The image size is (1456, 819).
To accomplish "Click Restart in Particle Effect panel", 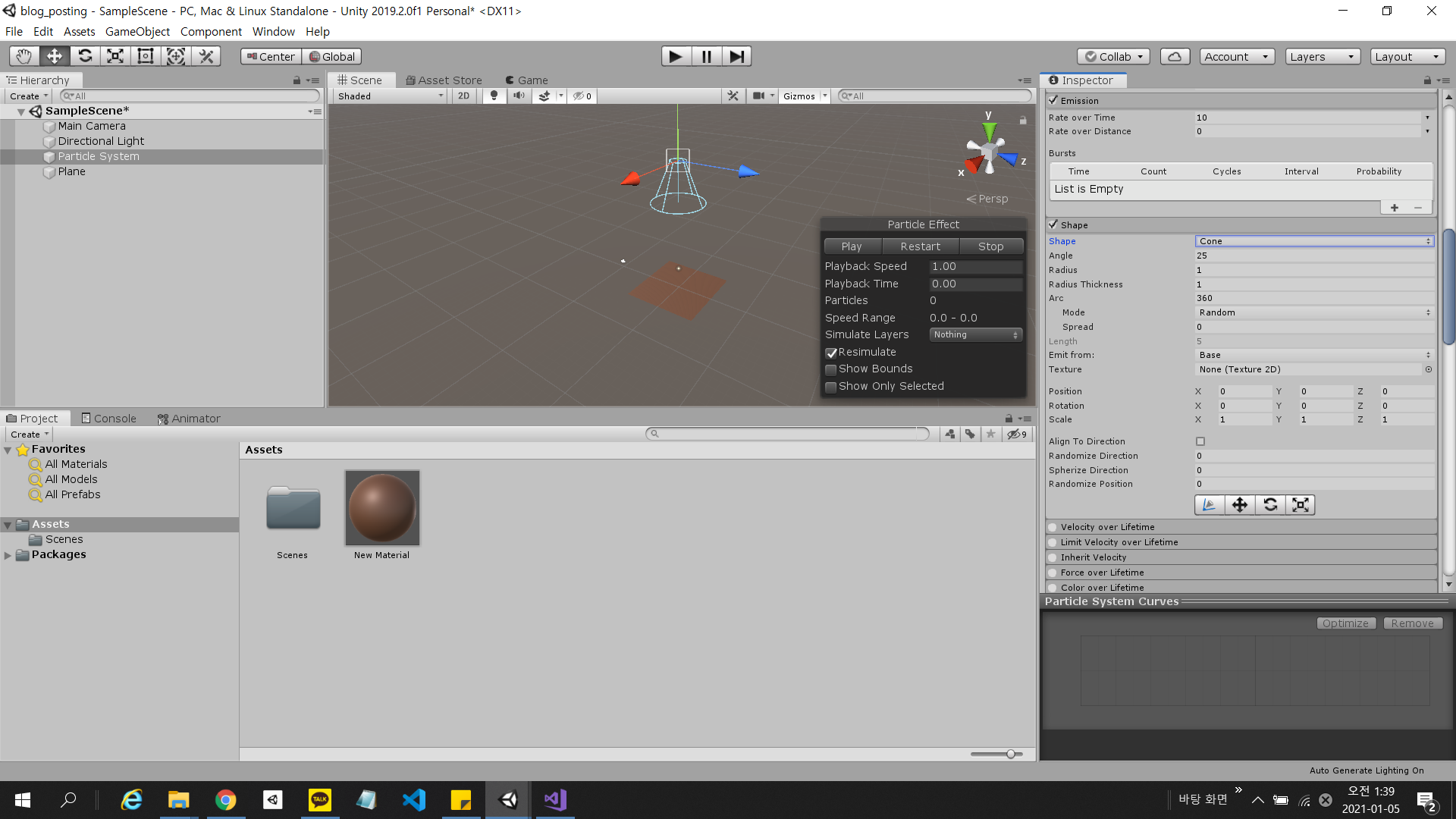I will 920,246.
